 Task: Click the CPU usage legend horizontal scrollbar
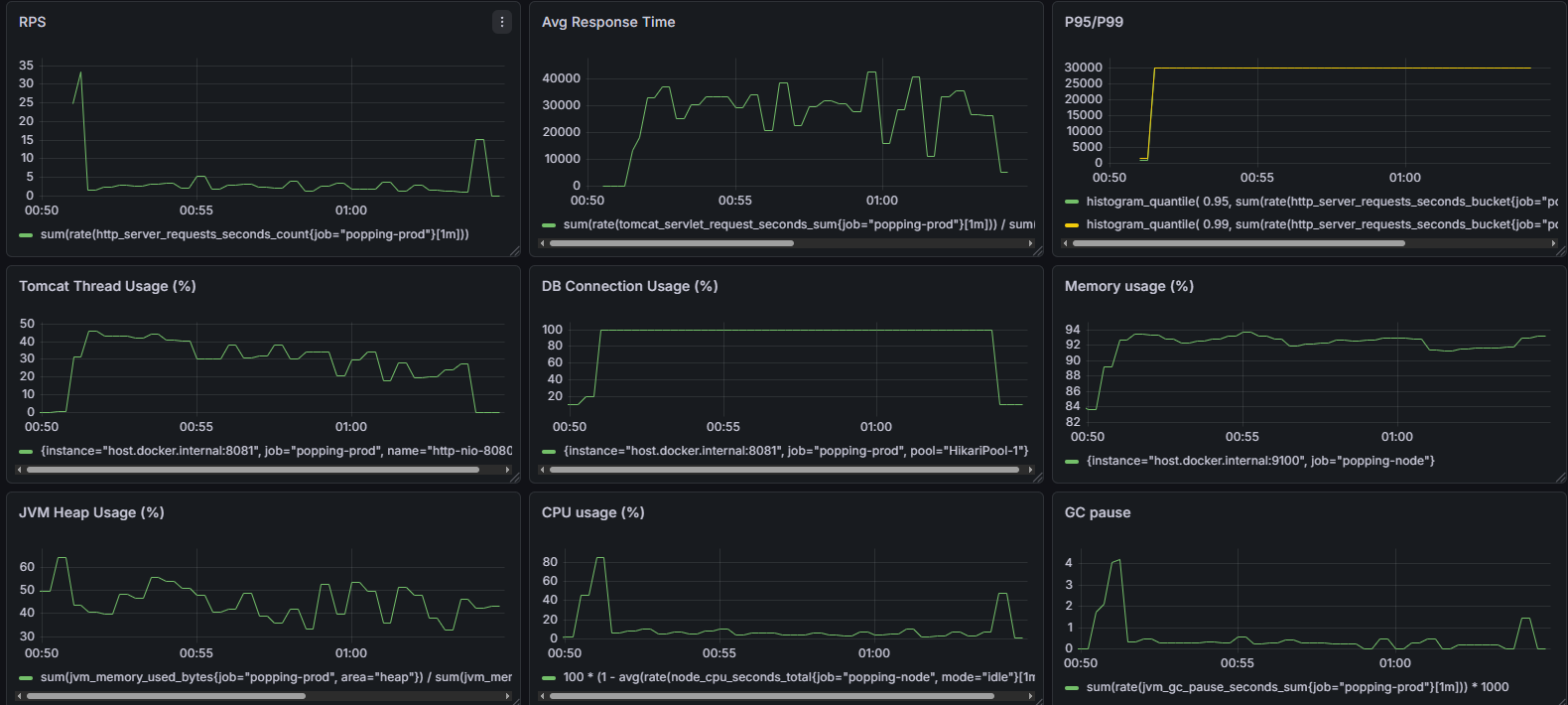click(772, 696)
